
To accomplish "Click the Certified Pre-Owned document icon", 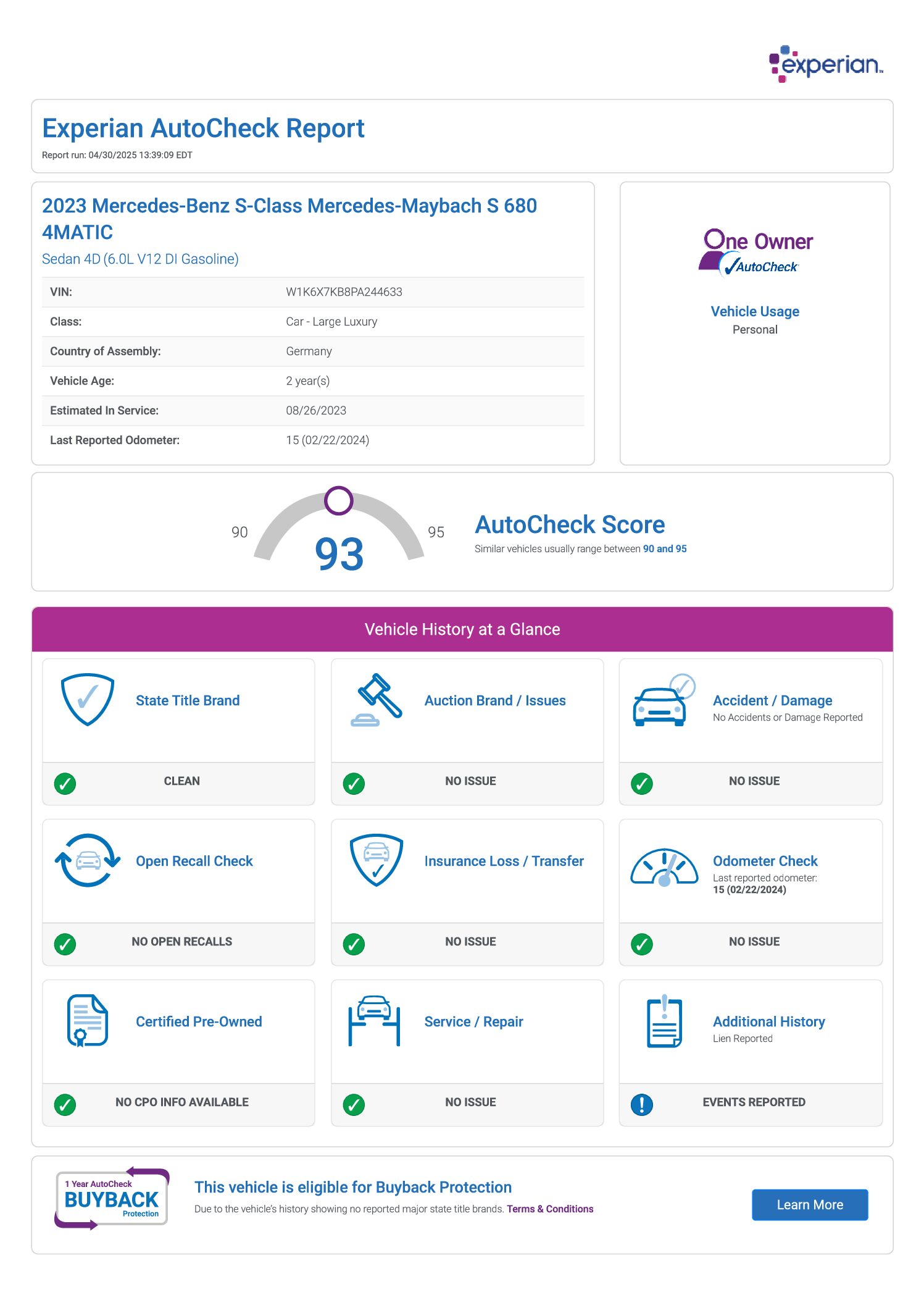I will click(87, 1021).
